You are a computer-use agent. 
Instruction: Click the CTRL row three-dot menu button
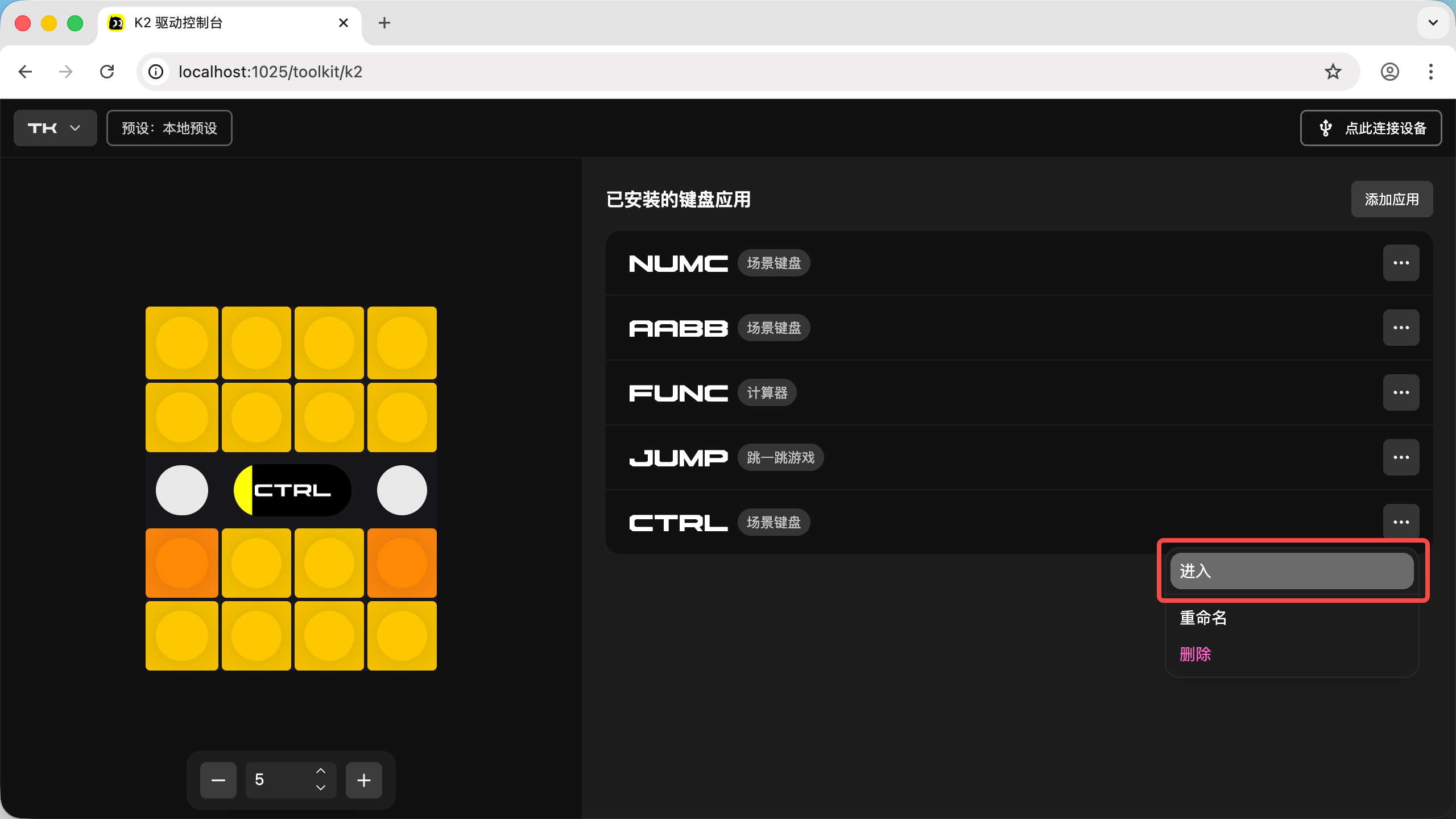(x=1401, y=522)
